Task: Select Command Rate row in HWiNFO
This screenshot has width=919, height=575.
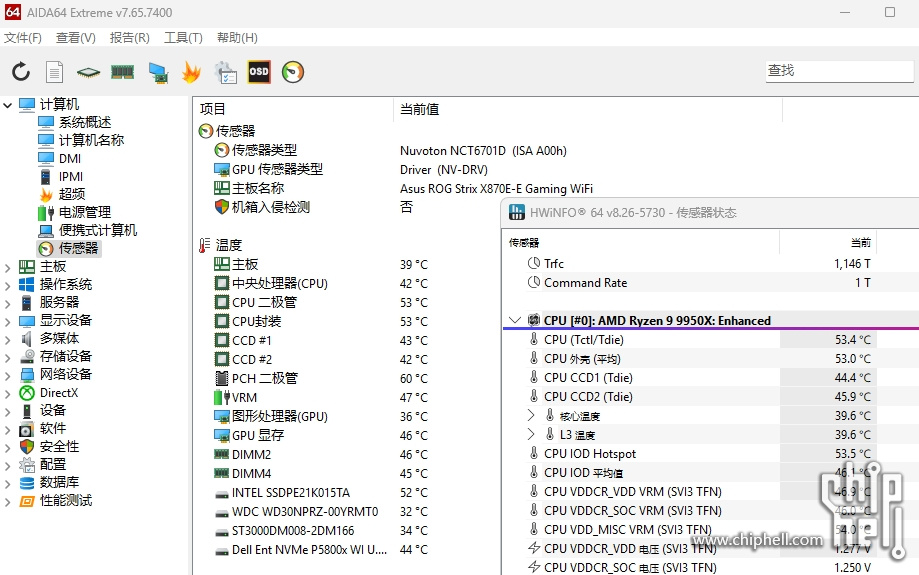Action: tap(699, 283)
